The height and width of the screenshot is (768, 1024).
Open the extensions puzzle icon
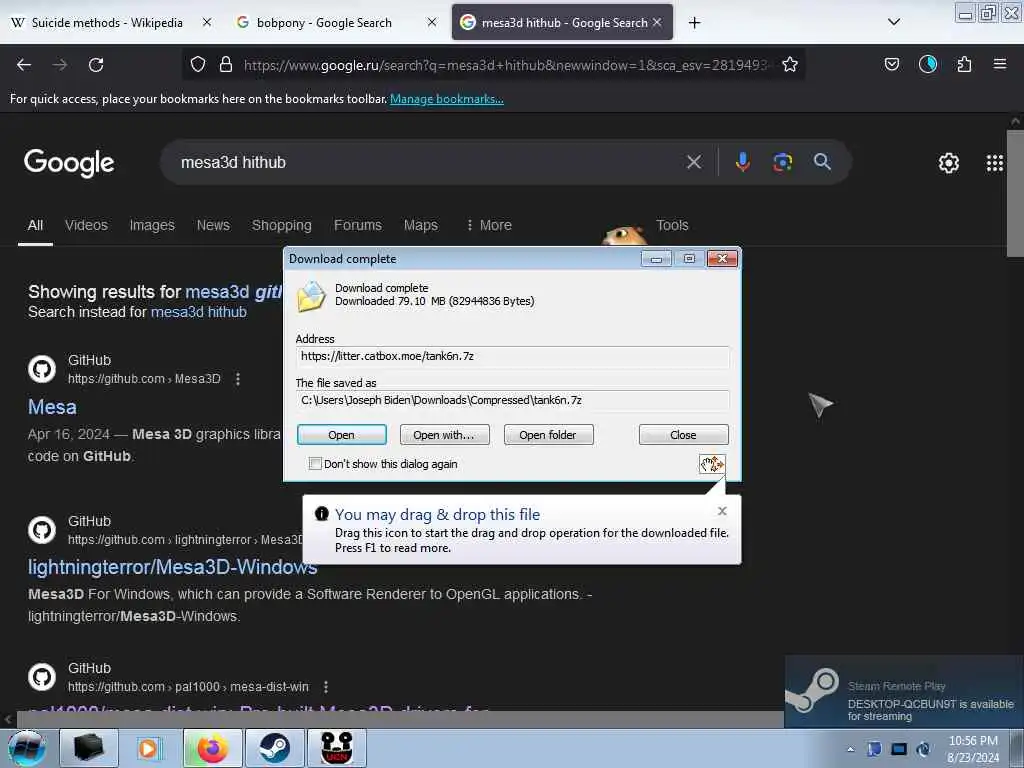coord(964,64)
